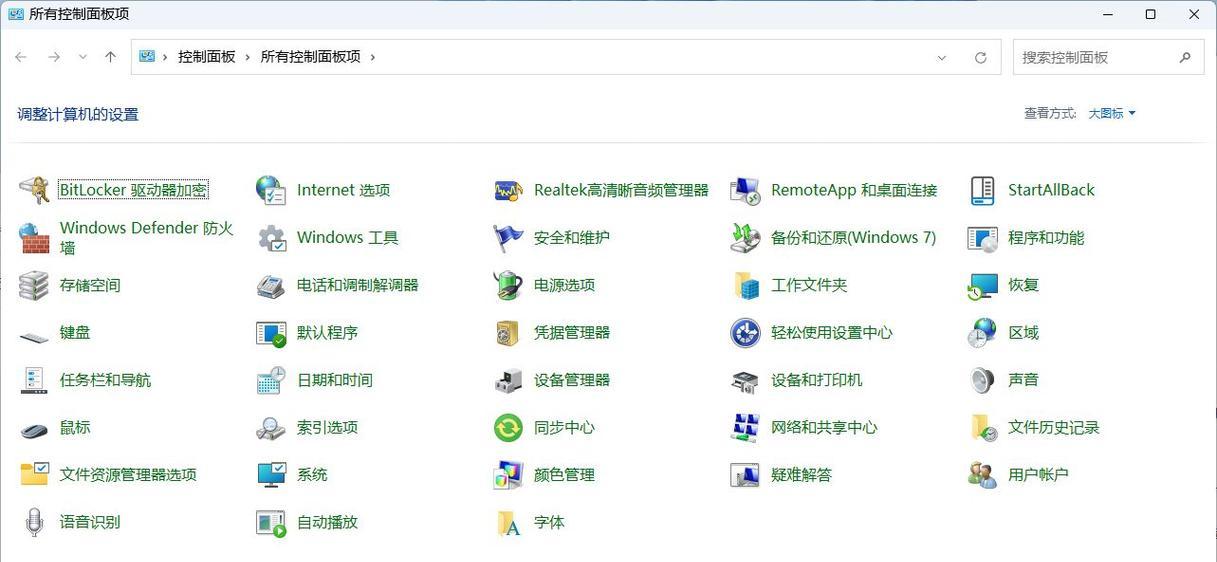Go back with the back arrow
The width and height of the screenshot is (1217, 562).
[21, 57]
